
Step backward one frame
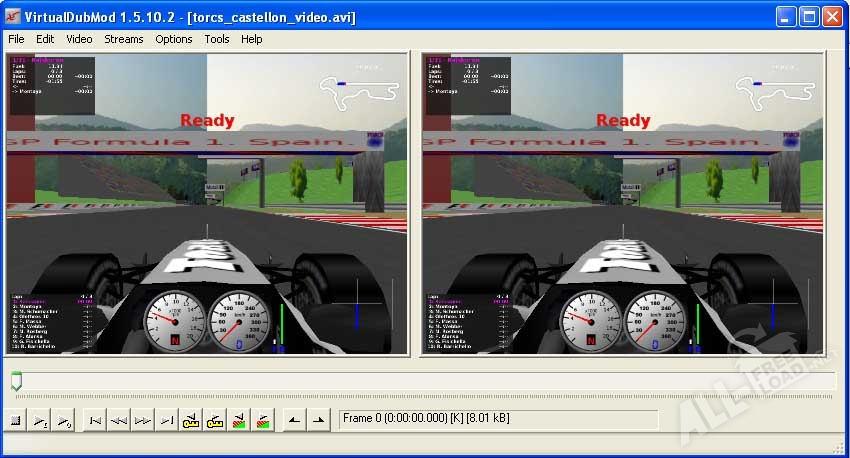[x=119, y=420]
